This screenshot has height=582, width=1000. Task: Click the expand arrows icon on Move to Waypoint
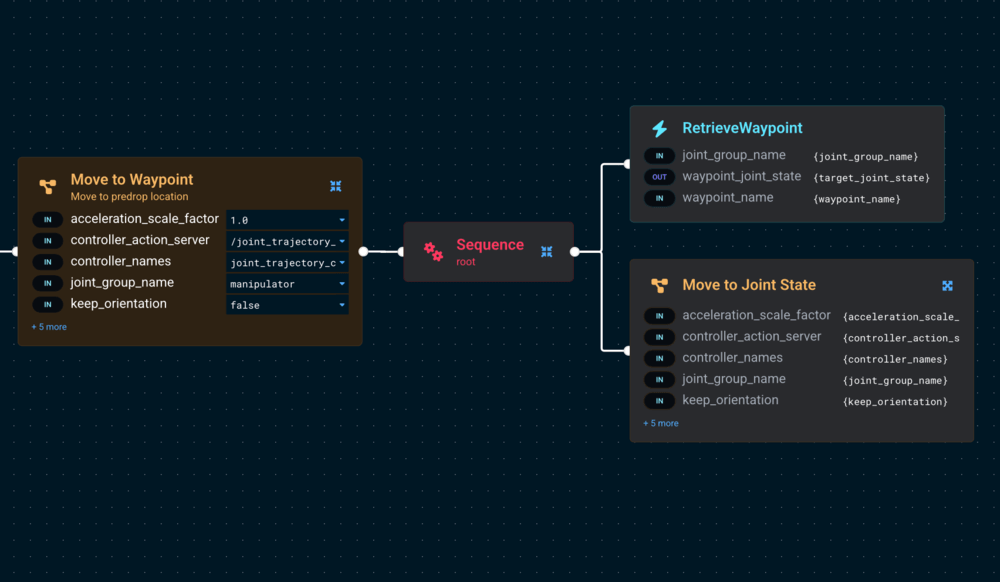pos(336,185)
